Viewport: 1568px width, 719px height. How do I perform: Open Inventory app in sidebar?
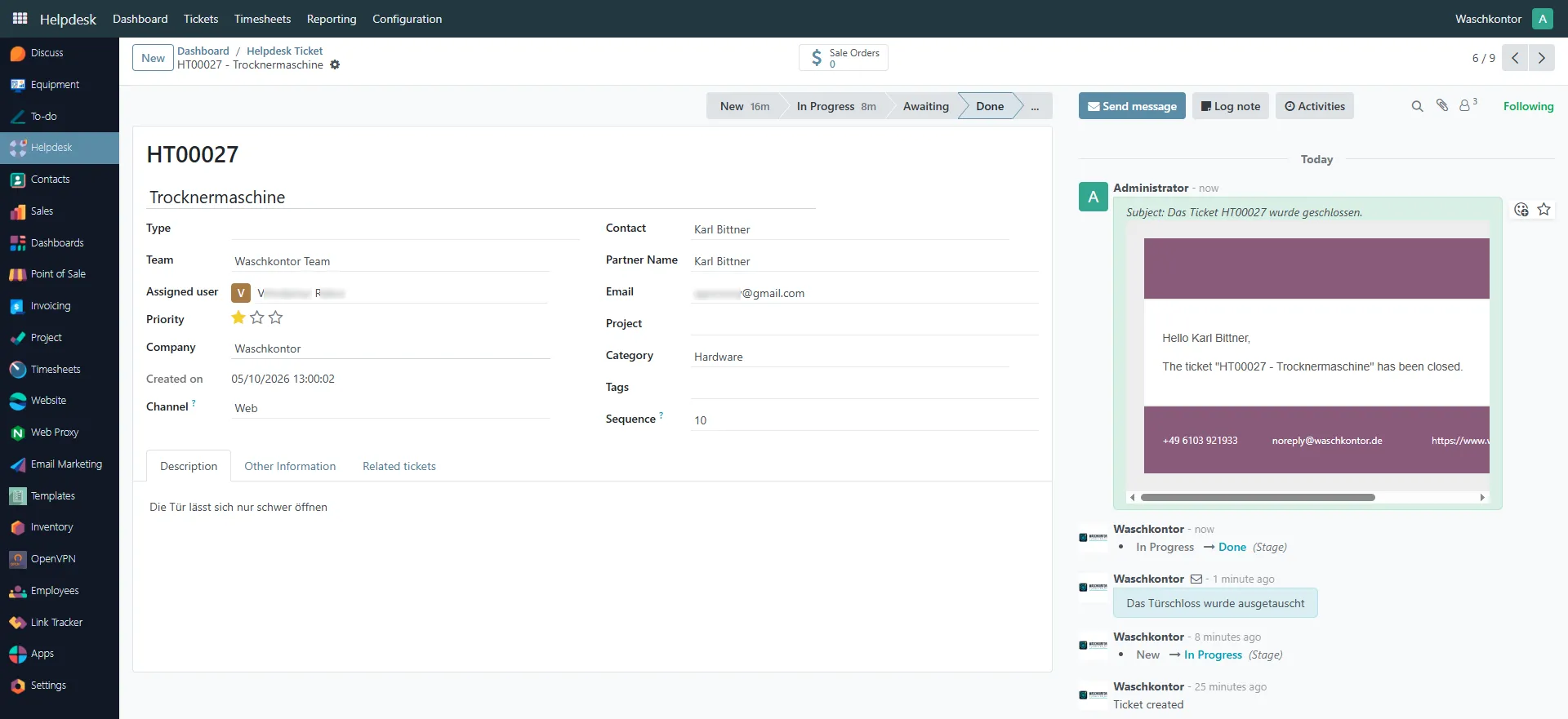(60, 527)
